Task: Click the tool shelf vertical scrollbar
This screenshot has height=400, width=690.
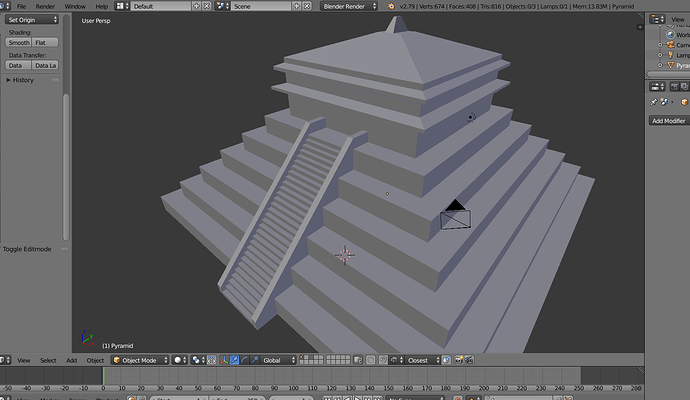Action: [x=66, y=167]
